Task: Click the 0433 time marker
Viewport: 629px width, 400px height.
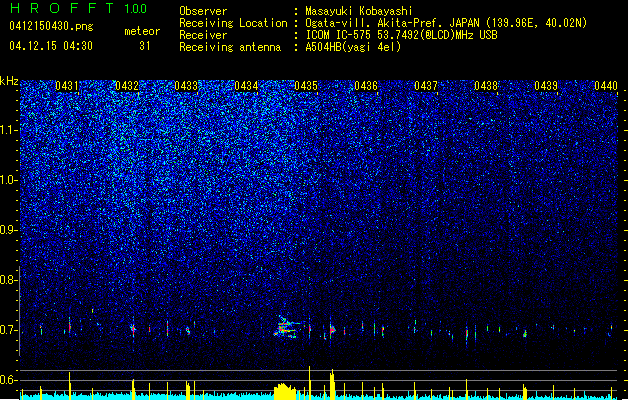Action: coord(186,85)
